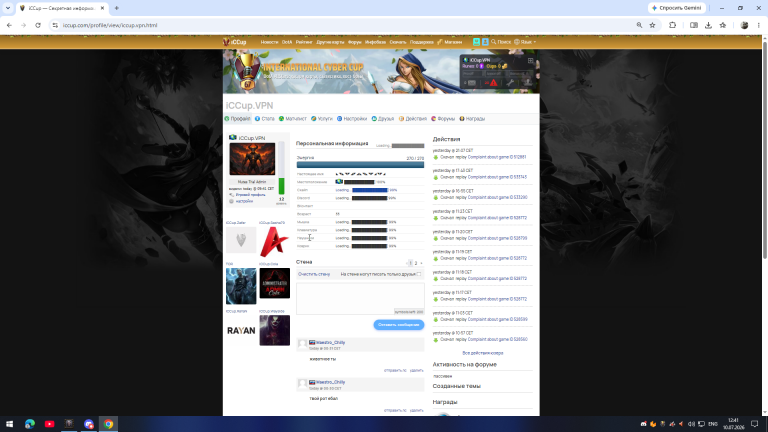Open the Рейтинг menu item
This screenshot has height=432, width=768.
(304, 42)
